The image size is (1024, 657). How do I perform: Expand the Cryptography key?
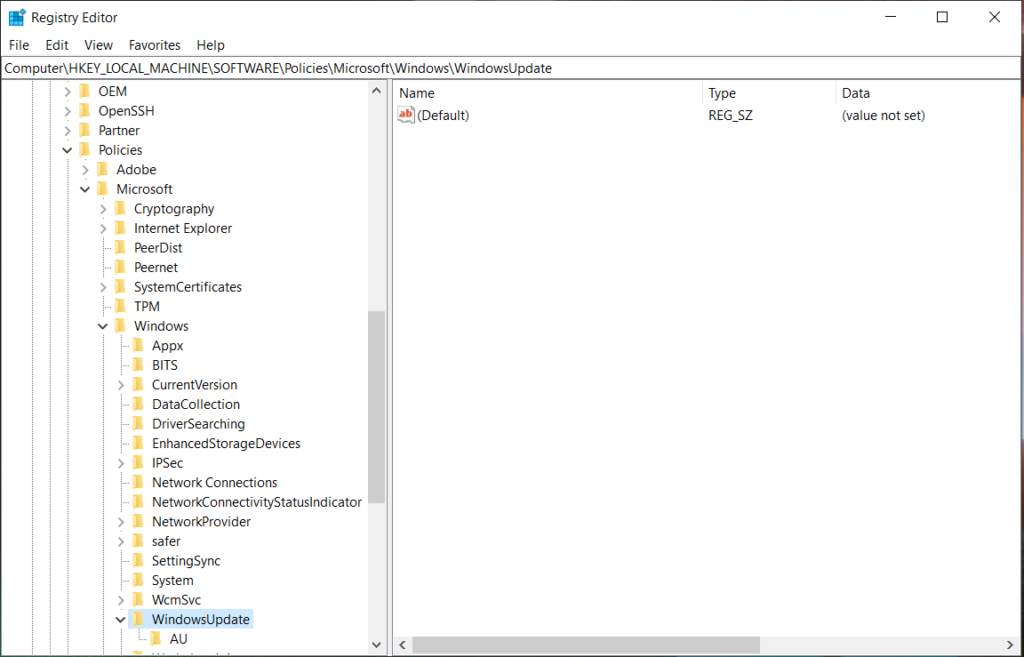[x=104, y=209]
